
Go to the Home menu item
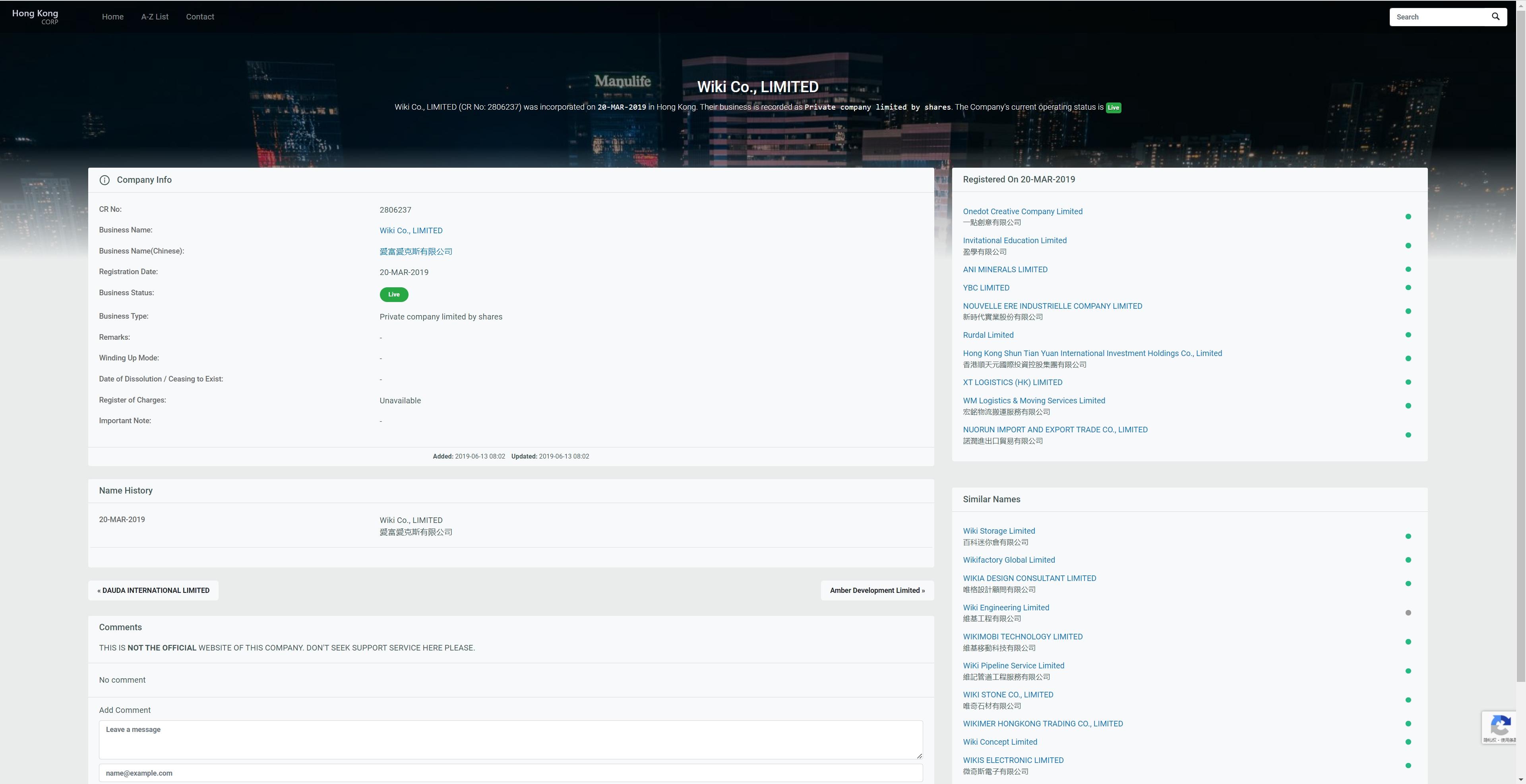(112, 17)
